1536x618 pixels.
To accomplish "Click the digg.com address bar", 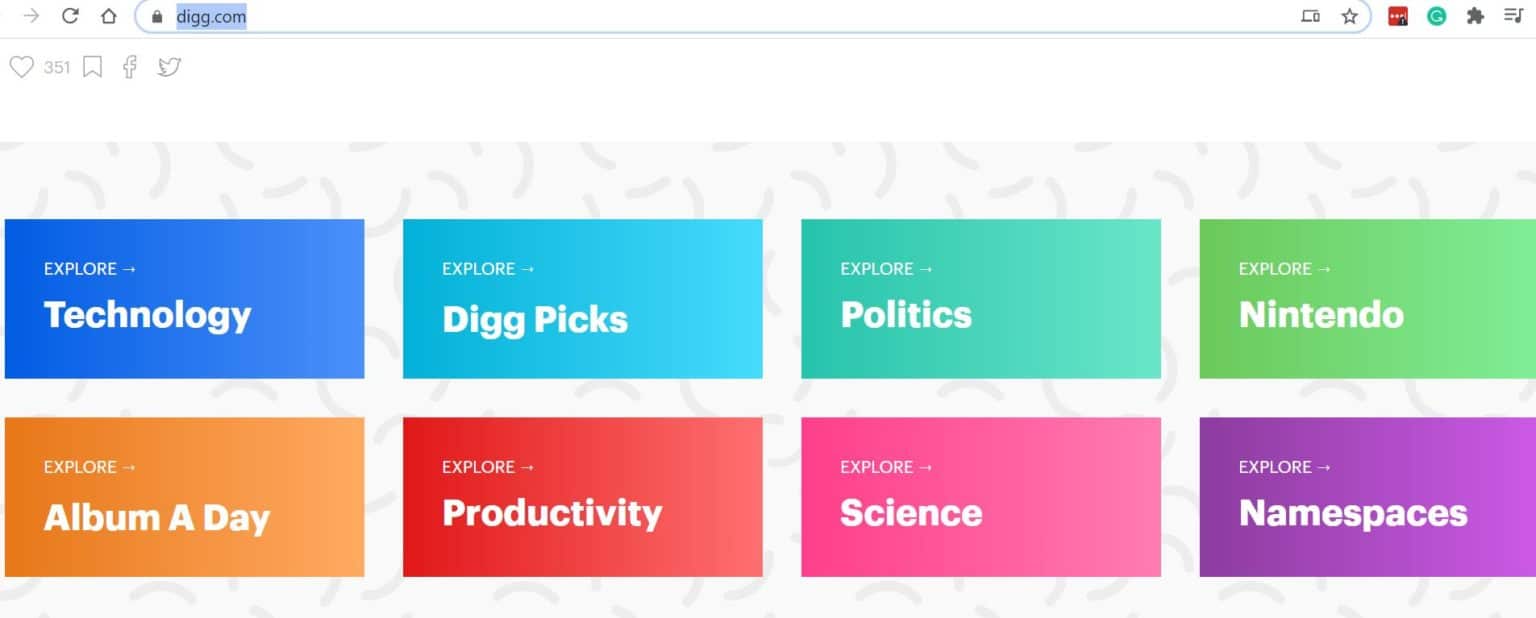I will pos(700,17).
